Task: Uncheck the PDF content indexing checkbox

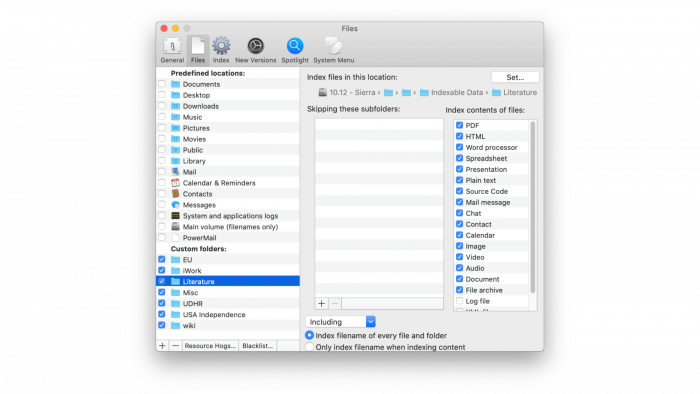Action: [x=459, y=125]
